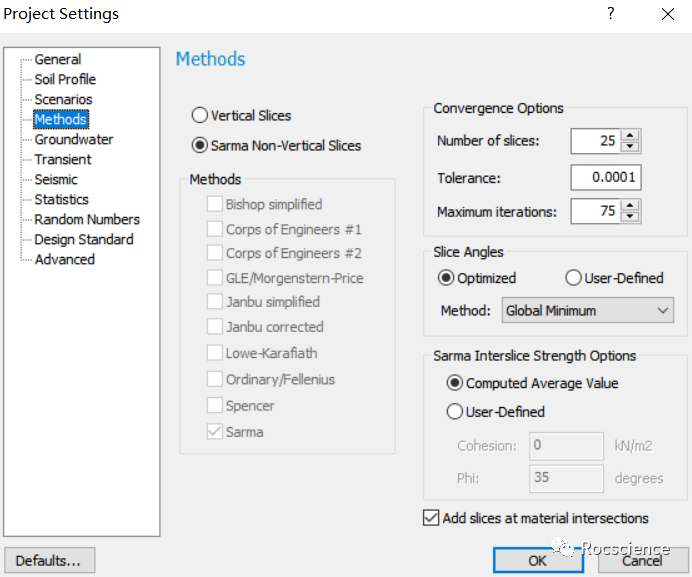
Task: Select the Vertical Slices radio button
Action: point(200,116)
